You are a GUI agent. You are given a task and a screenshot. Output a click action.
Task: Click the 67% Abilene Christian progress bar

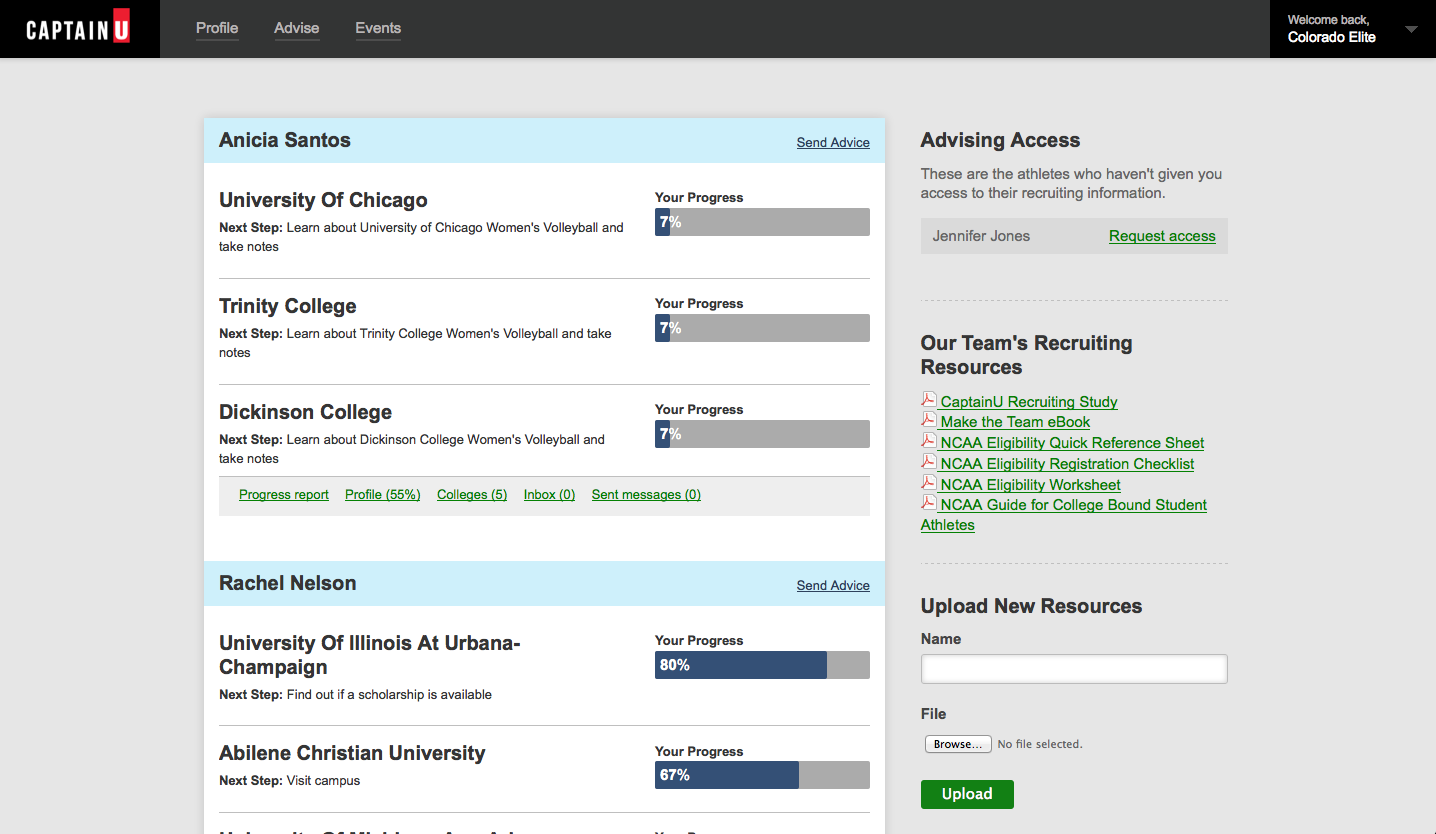pyautogui.click(x=762, y=775)
